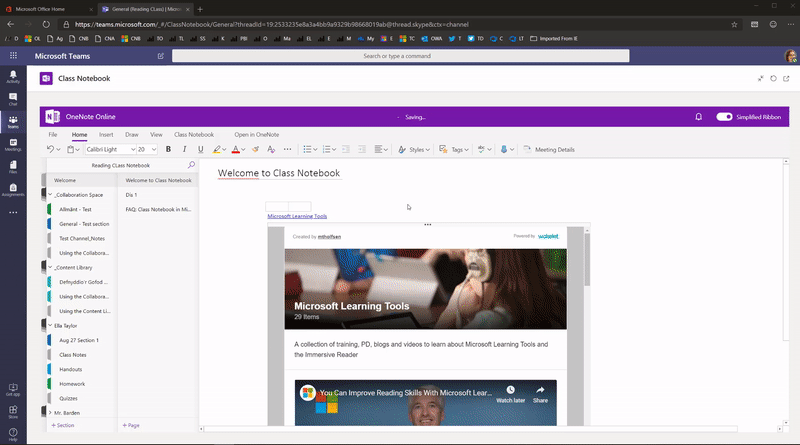Viewport: 800px width, 445px height.
Task: Add a new section with + Section
Action: pos(63,425)
